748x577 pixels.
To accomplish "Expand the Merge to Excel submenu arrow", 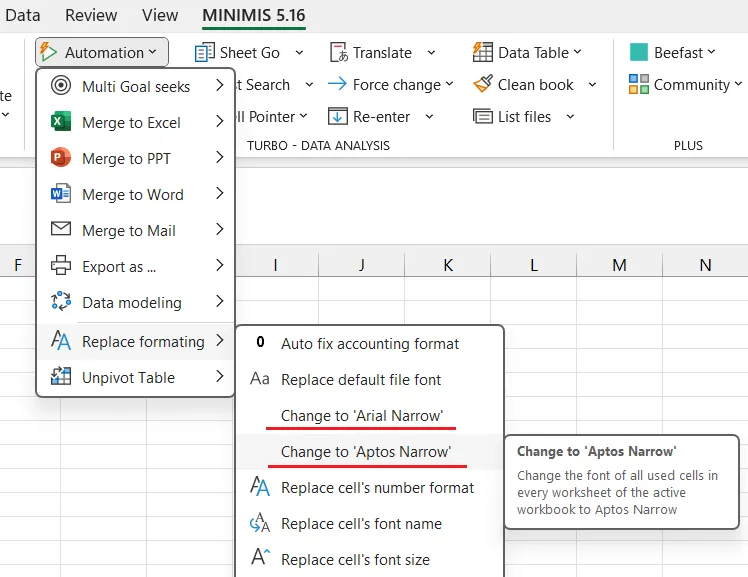I will tap(219, 121).
